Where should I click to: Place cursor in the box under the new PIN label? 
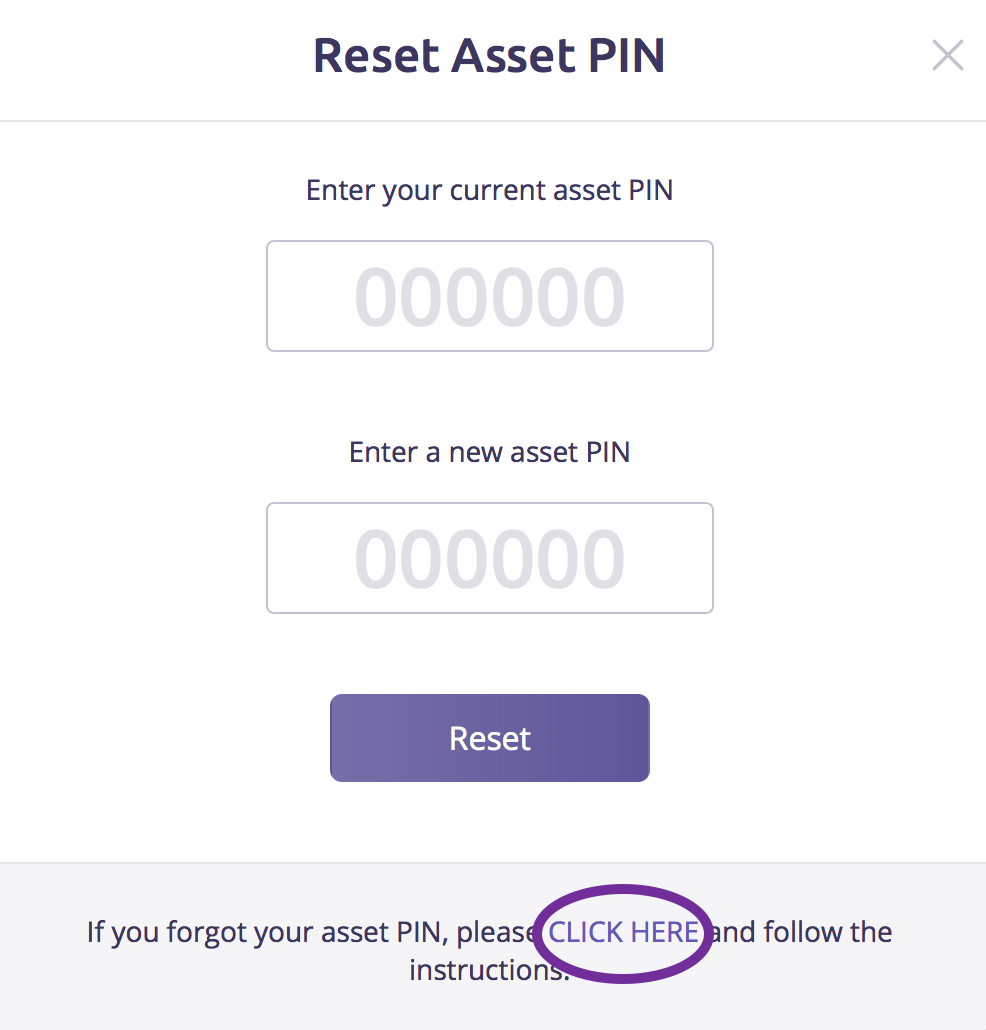click(x=490, y=558)
